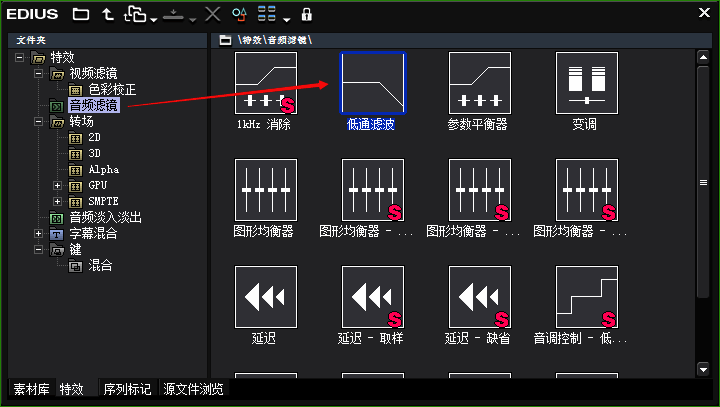Select the plain 图形均衡器 filter icon

pos(265,190)
